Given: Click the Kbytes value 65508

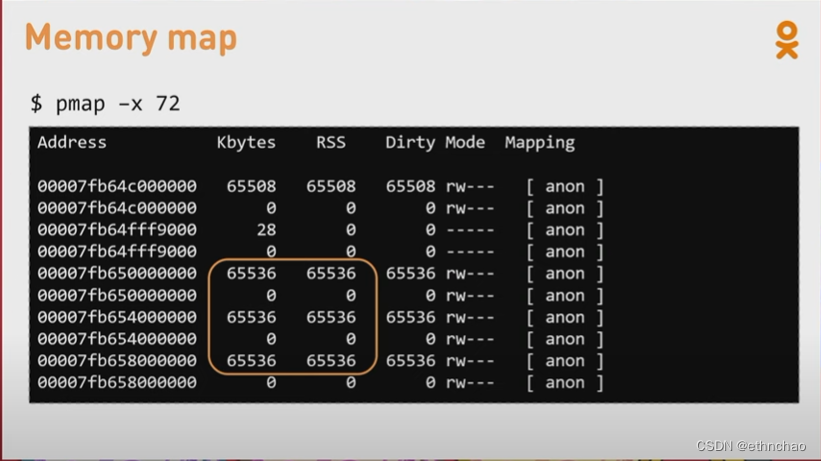Looking at the screenshot, I should coord(251,186).
